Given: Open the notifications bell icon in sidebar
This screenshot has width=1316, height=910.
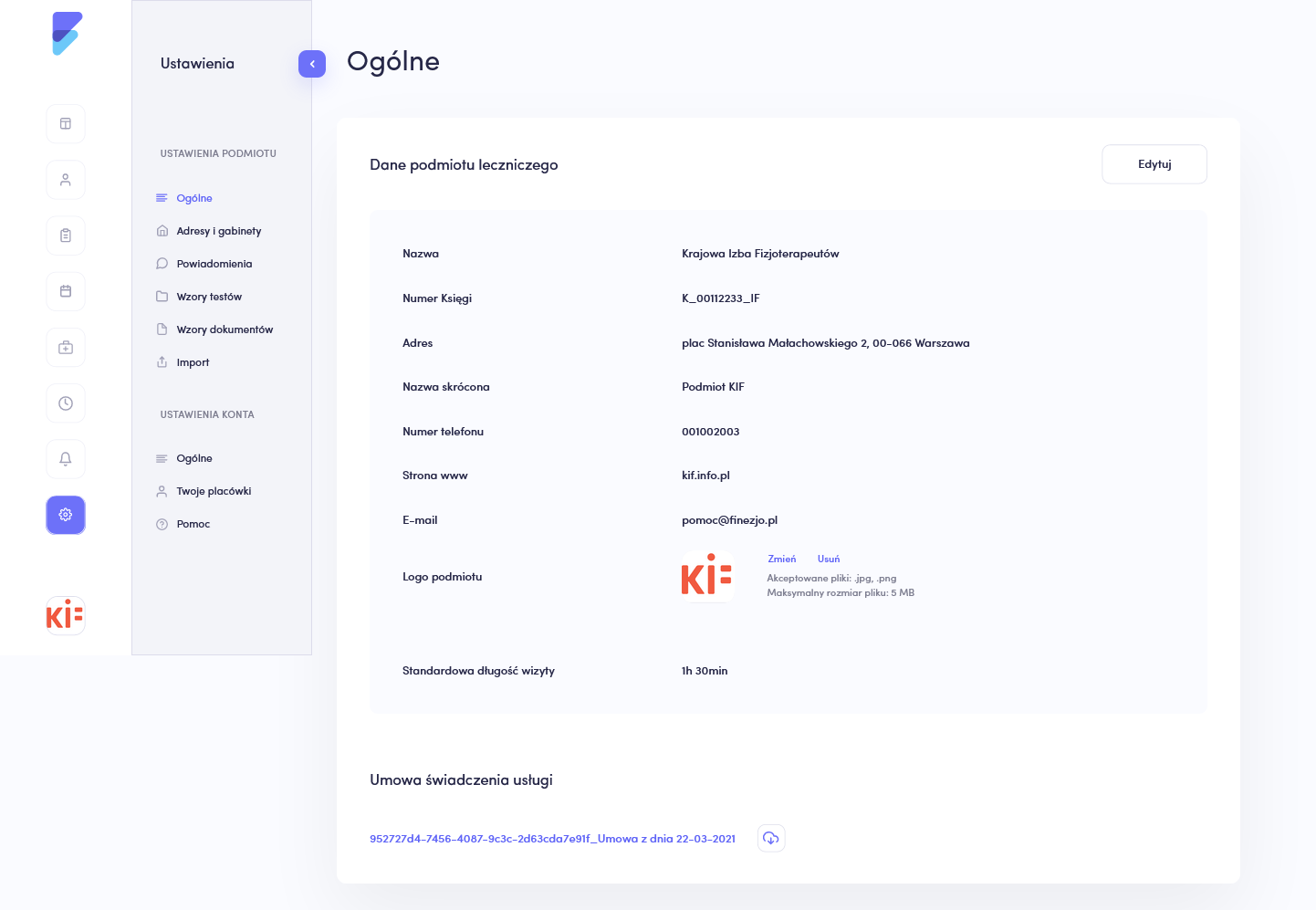Looking at the screenshot, I should pos(66,459).
